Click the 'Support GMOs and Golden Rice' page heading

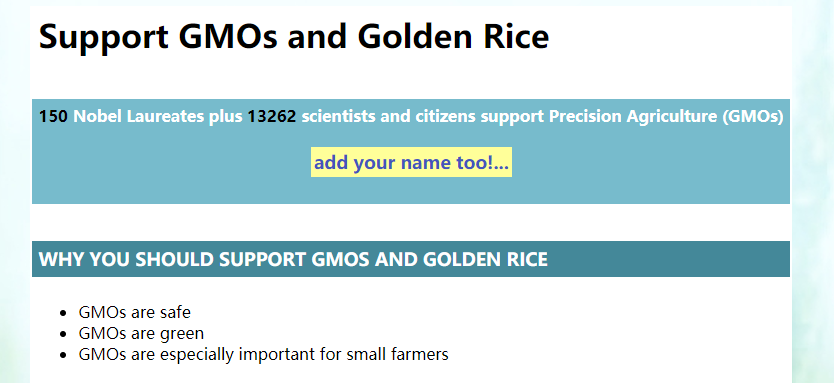coord(294,36)
